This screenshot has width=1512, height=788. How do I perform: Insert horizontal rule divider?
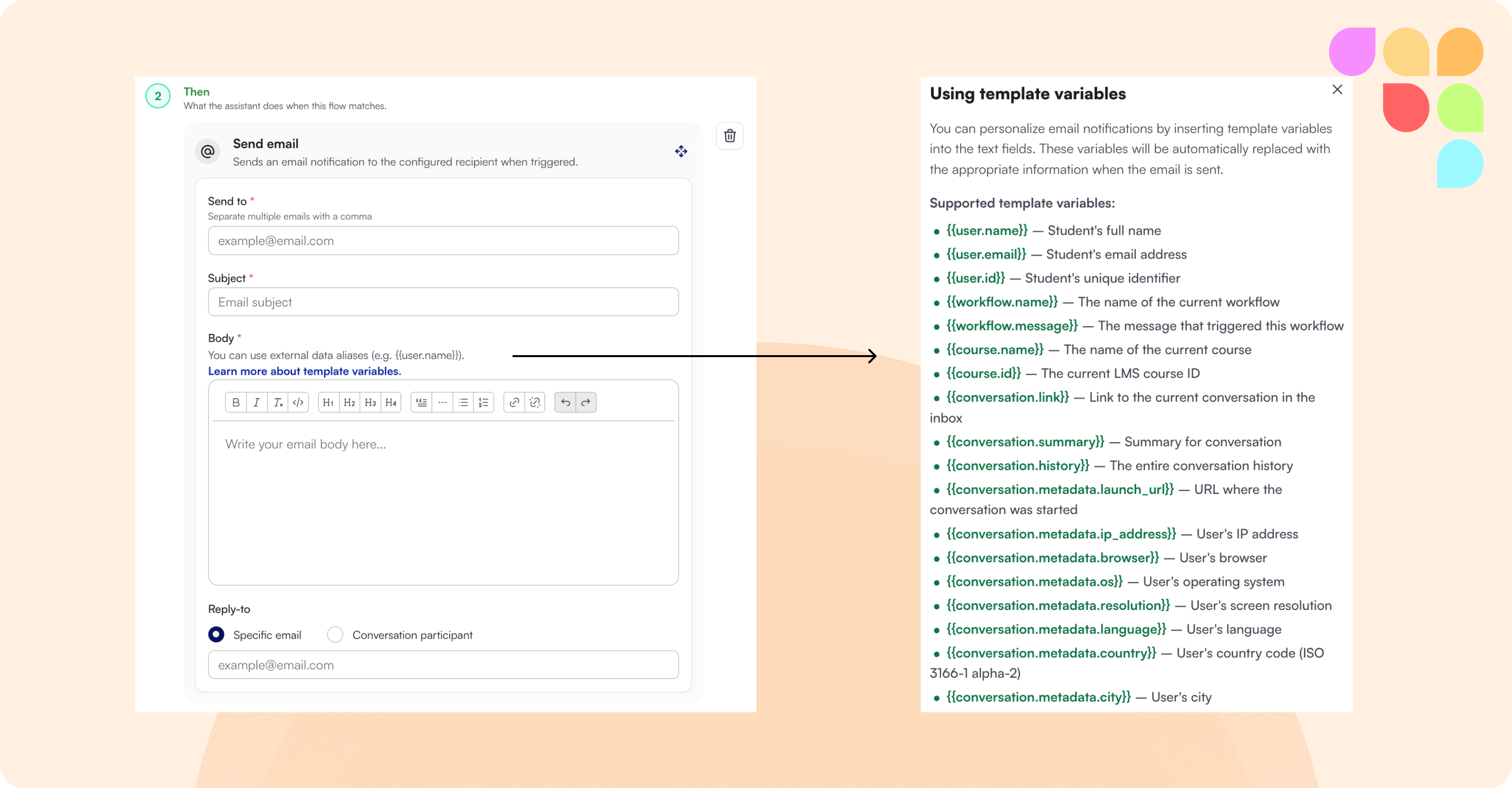tap(443, 402)
